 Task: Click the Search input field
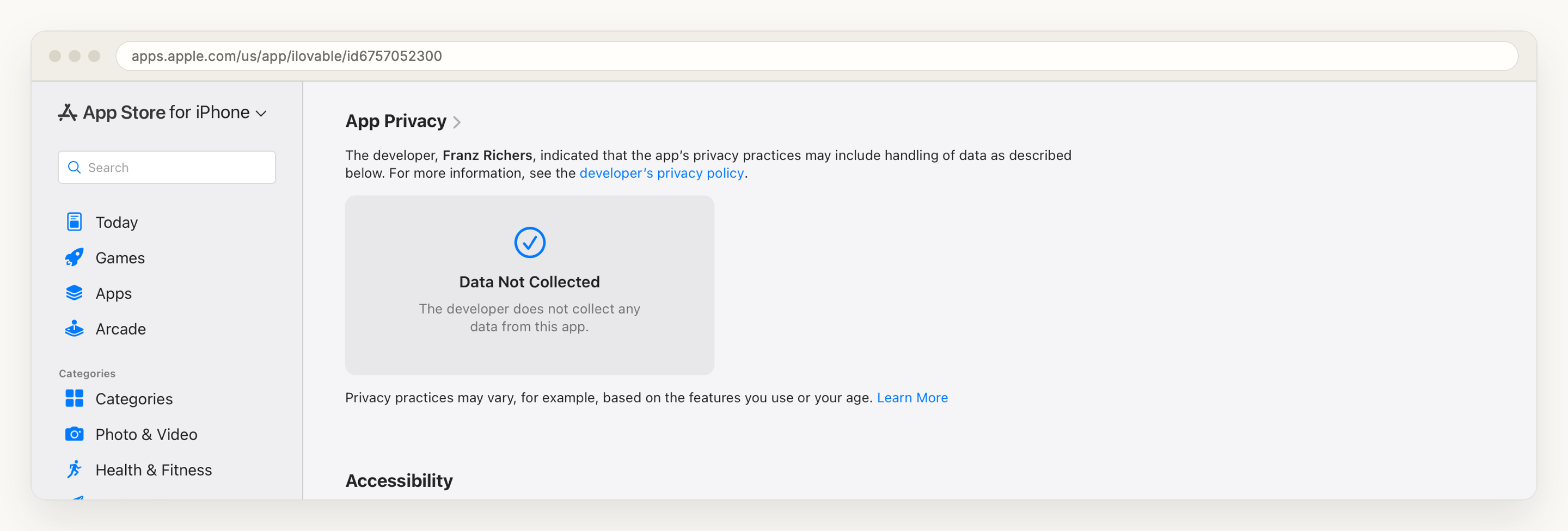tap(167, 167)
